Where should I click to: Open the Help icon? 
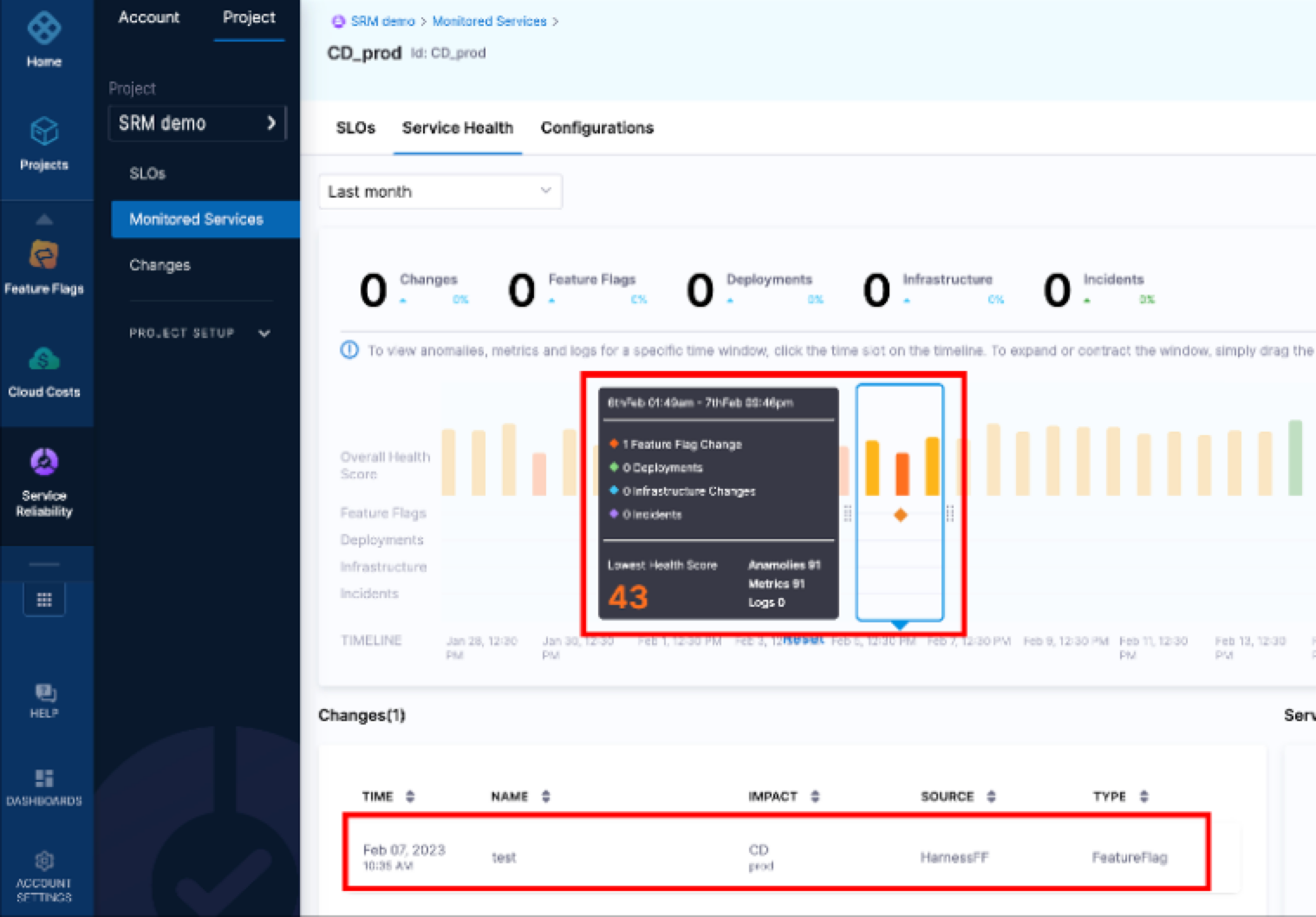[x=44, y=693]
